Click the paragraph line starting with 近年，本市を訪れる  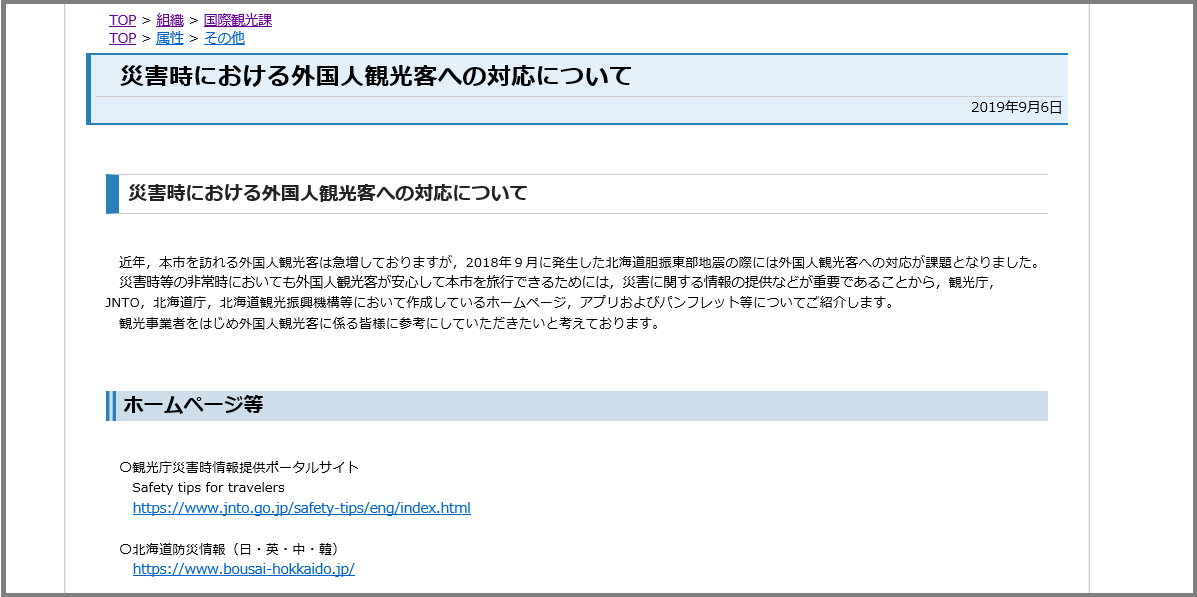click(x=580, y=263)
